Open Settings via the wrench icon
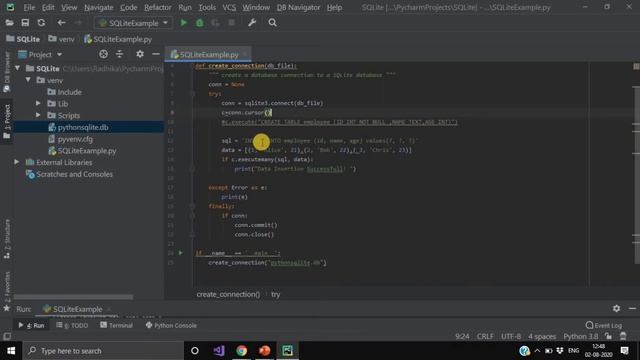 [x=252, y=23]
